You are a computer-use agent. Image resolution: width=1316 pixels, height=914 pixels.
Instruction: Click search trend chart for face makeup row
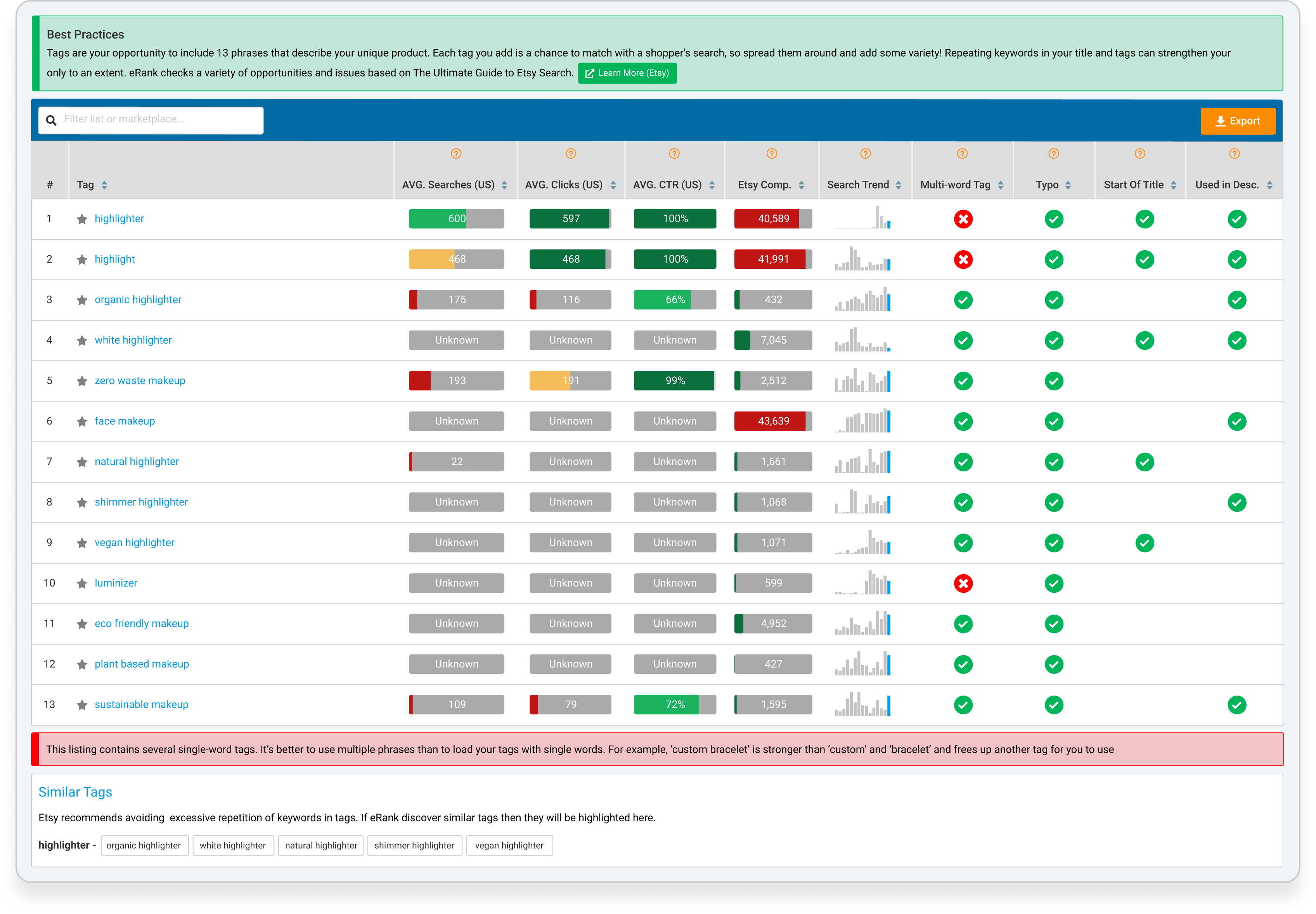coord(862,421)
